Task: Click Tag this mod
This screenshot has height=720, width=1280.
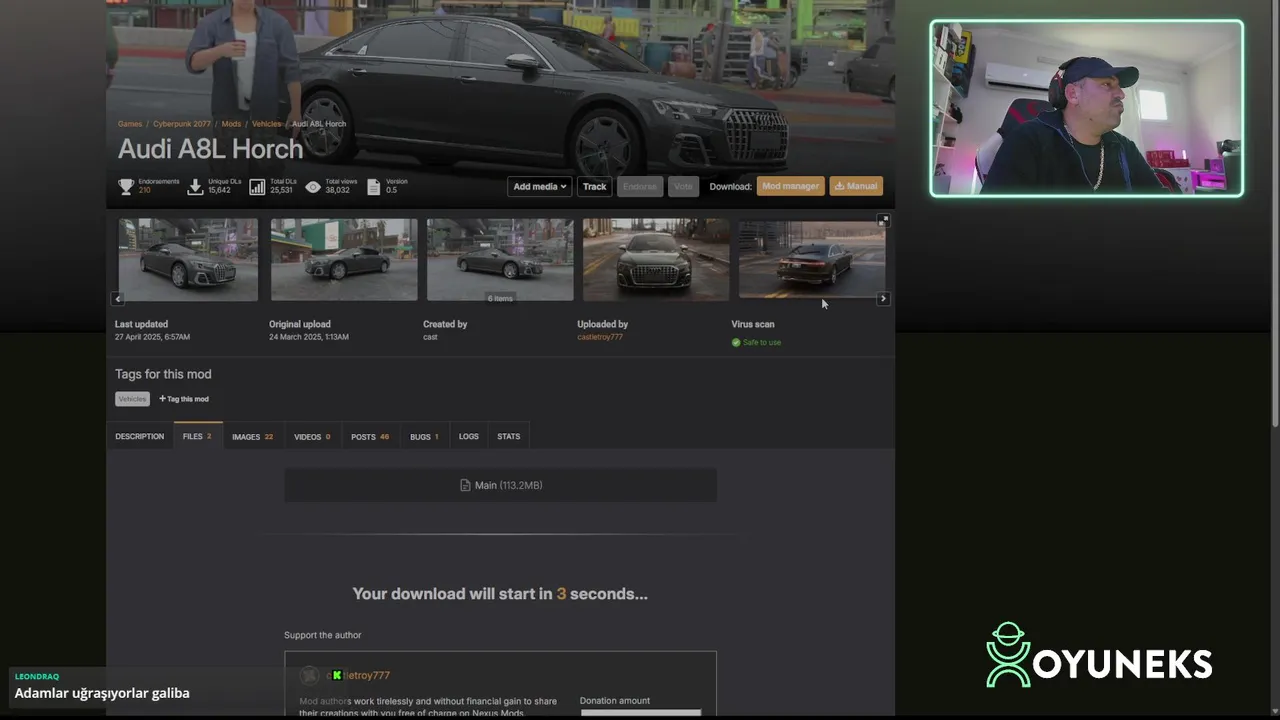Action: coord(184,399)
